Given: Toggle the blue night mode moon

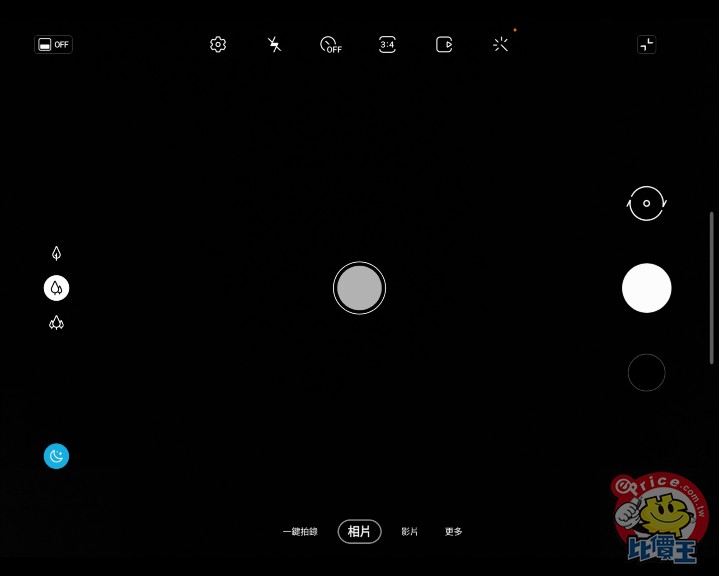Looking at the screenshot, I should click(x=56, y=456).
